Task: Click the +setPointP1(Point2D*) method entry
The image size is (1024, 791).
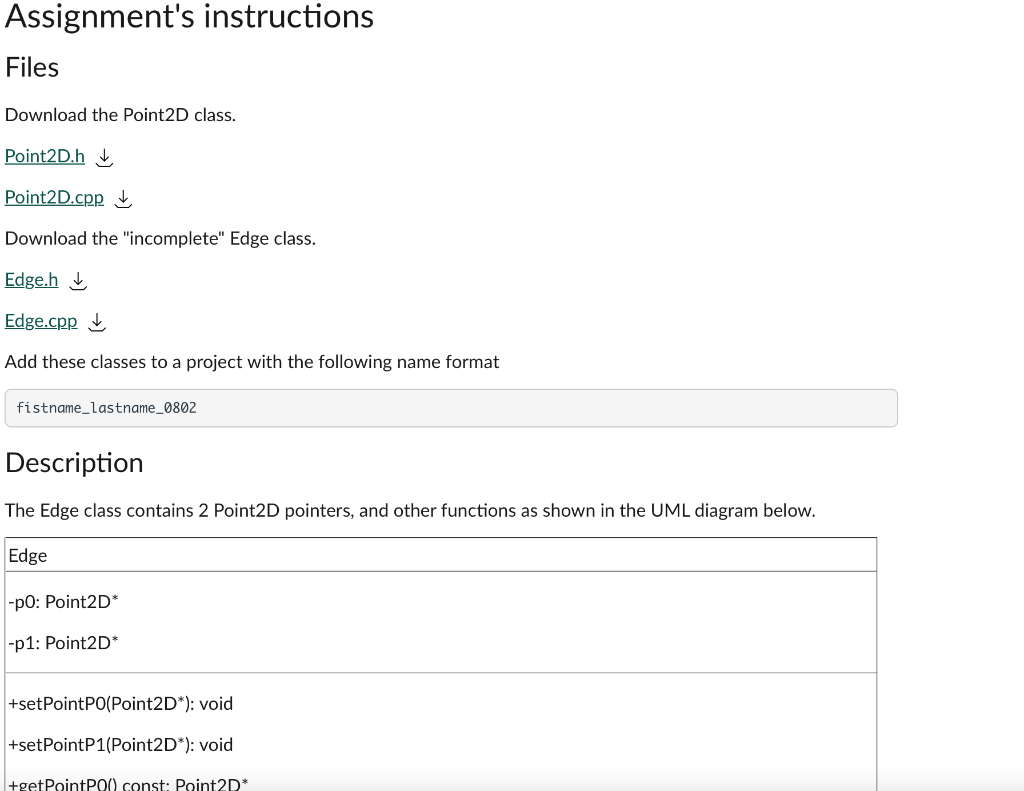Action: pos(119,745)
